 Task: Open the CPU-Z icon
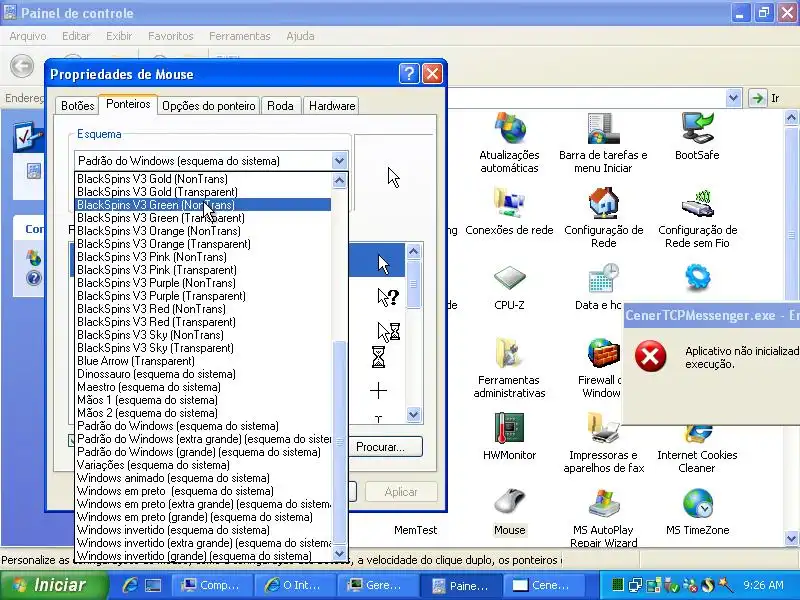coord(509,279)
